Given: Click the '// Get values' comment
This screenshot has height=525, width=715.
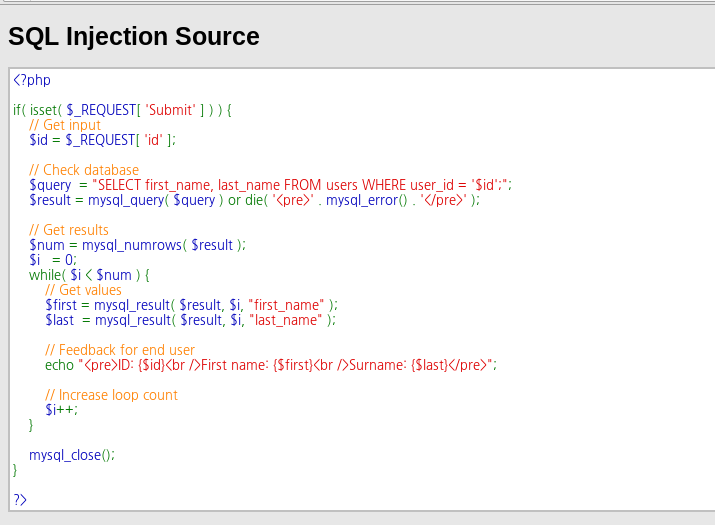Looking at the screenshot, I should 83,290.
